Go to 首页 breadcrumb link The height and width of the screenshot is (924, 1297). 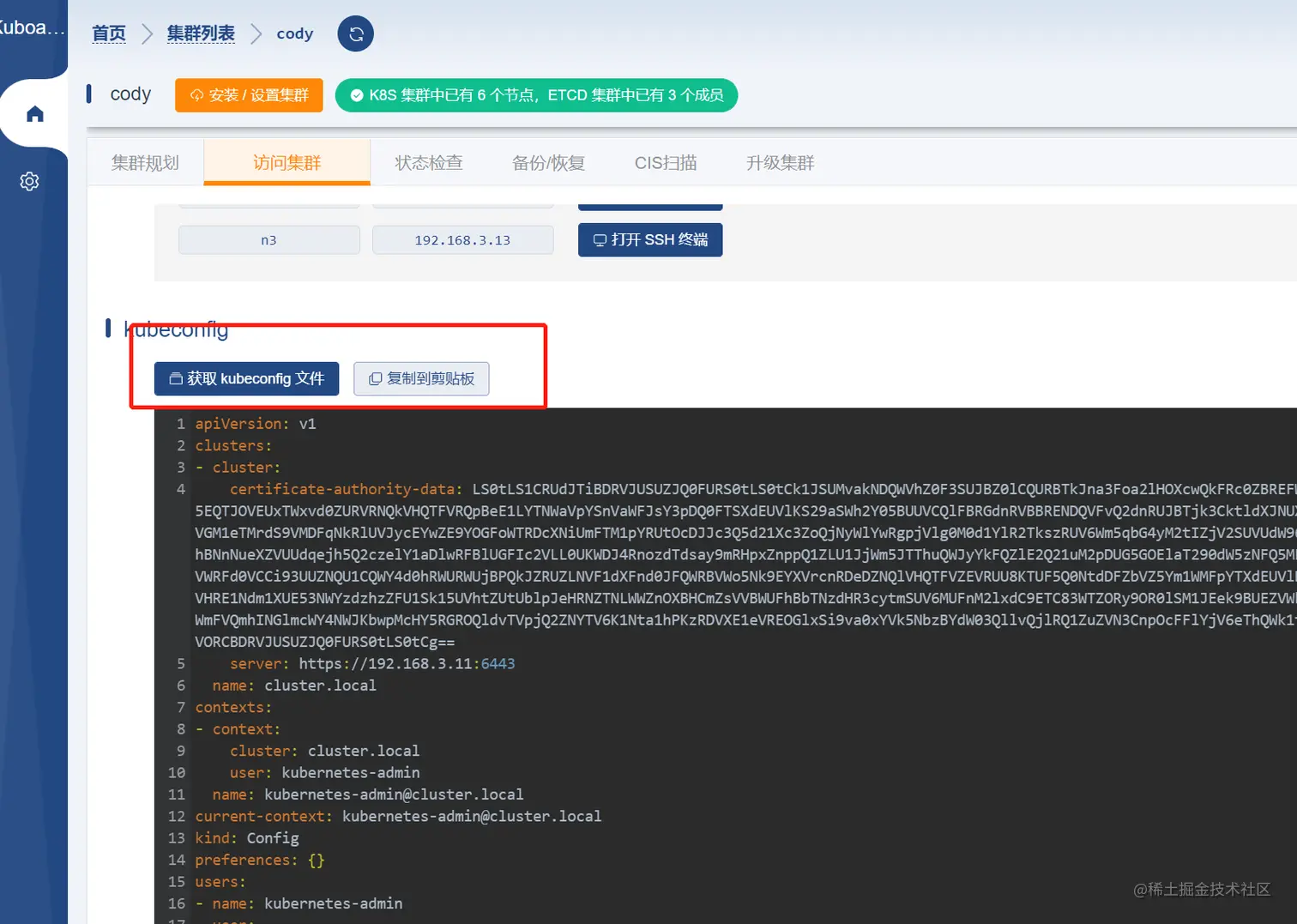point(109,33)
